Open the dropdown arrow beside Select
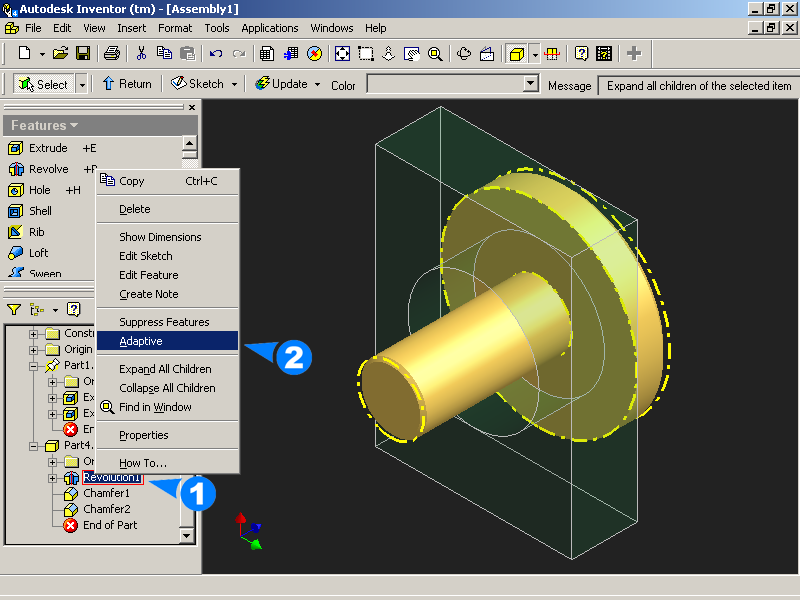Image resolution: width=800 pixels, height=600 pixels. [x=82, y=84]
